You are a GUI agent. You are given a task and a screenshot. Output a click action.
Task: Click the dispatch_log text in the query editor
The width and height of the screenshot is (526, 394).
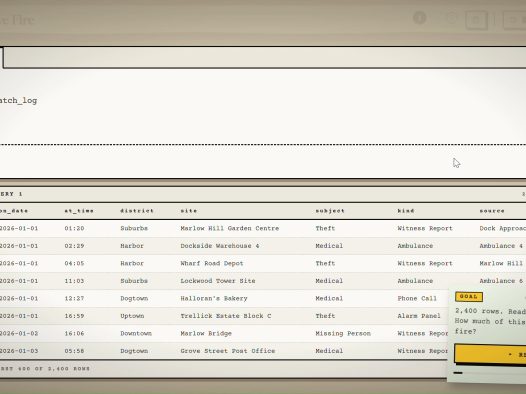(x=18, y=101)
